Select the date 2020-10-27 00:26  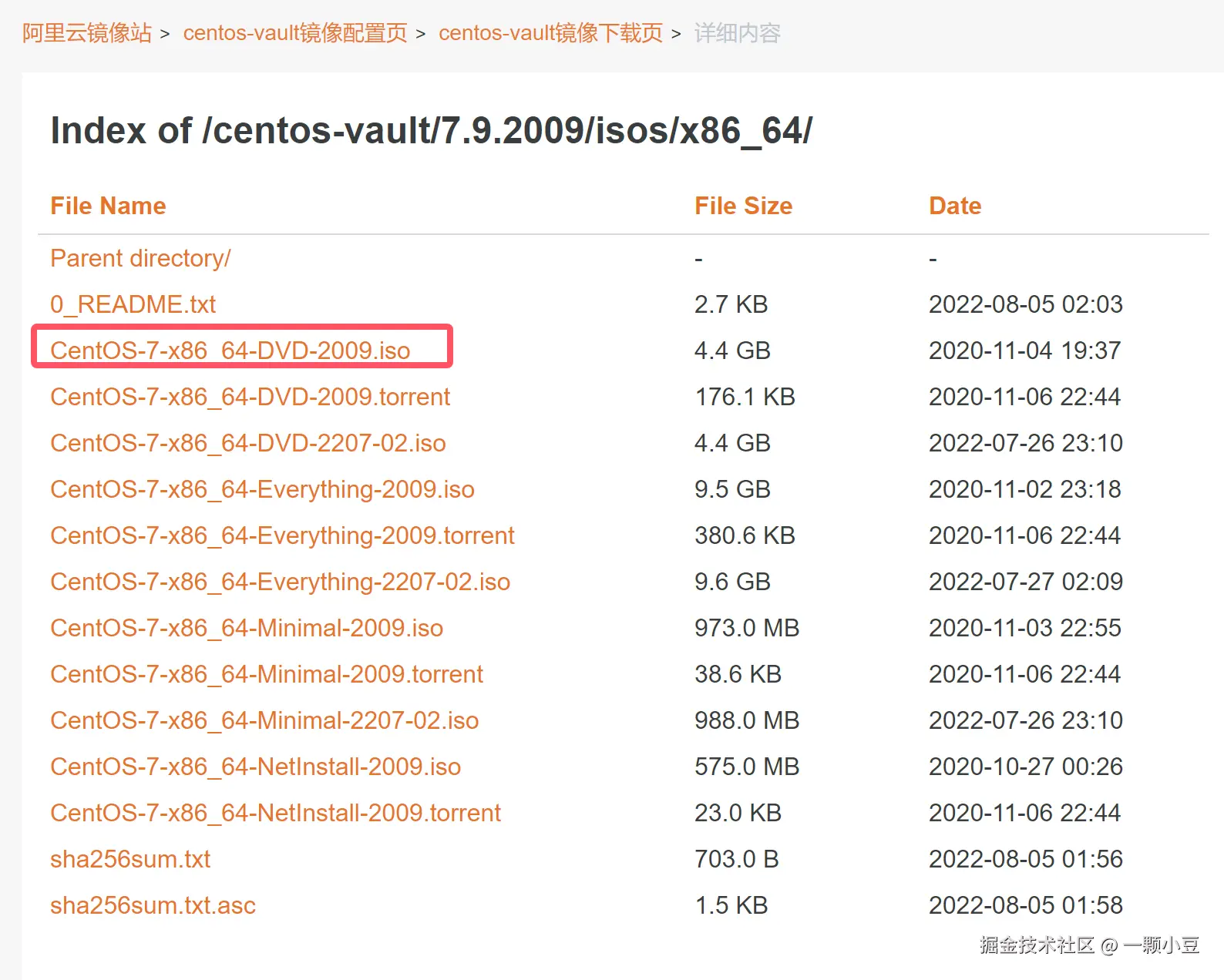1025,767
